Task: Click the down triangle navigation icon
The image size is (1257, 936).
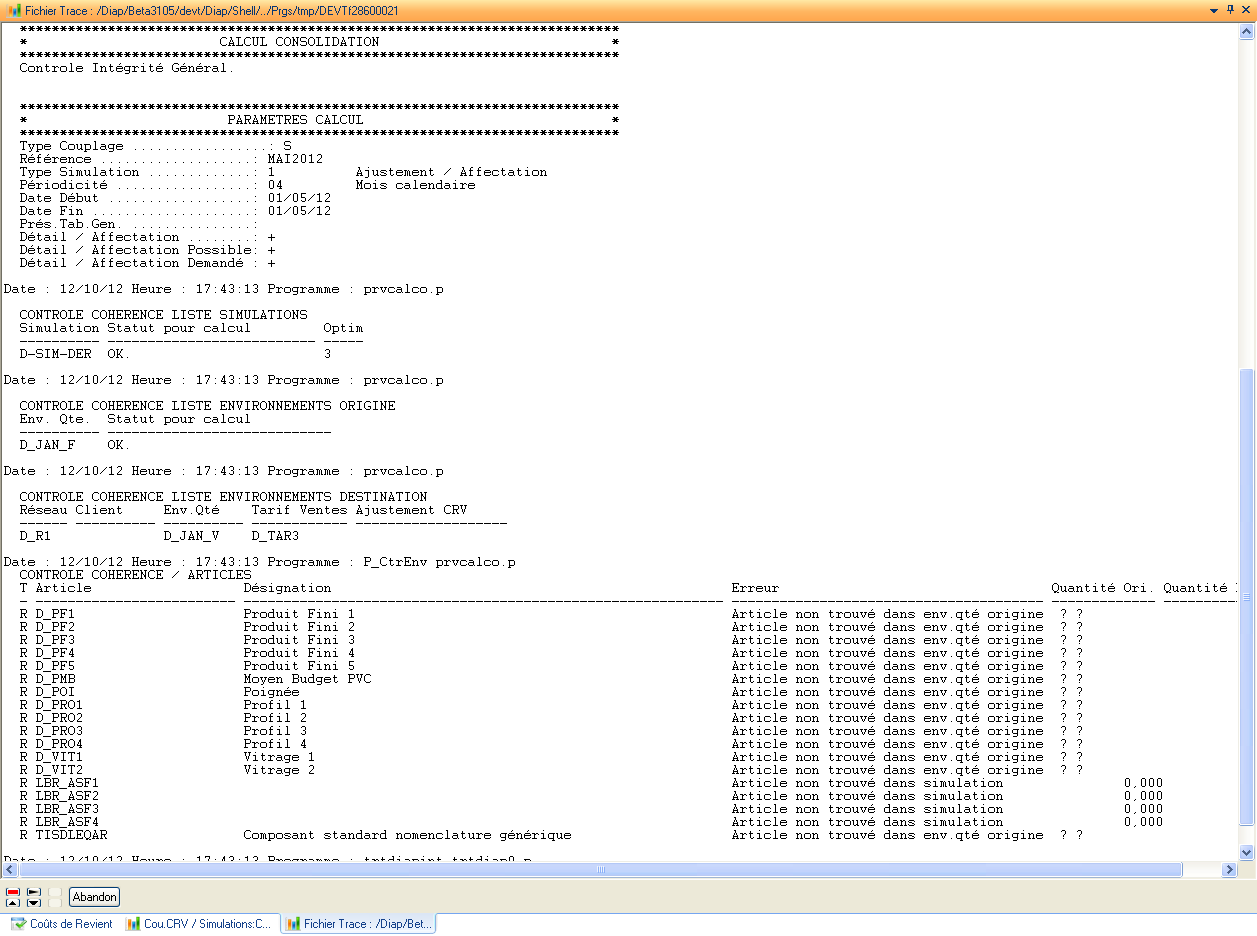Action: [34, 903]
